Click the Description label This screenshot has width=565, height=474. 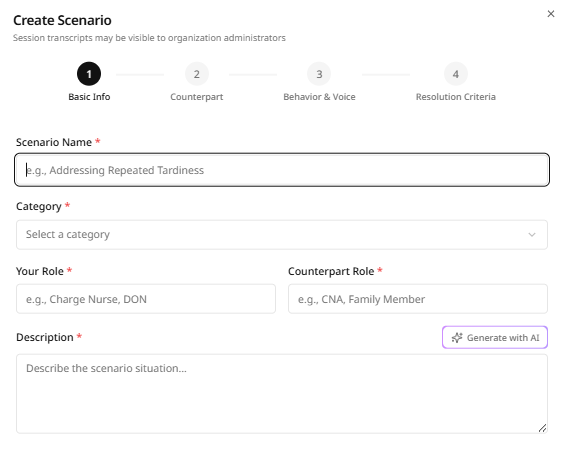click(45, 337)
